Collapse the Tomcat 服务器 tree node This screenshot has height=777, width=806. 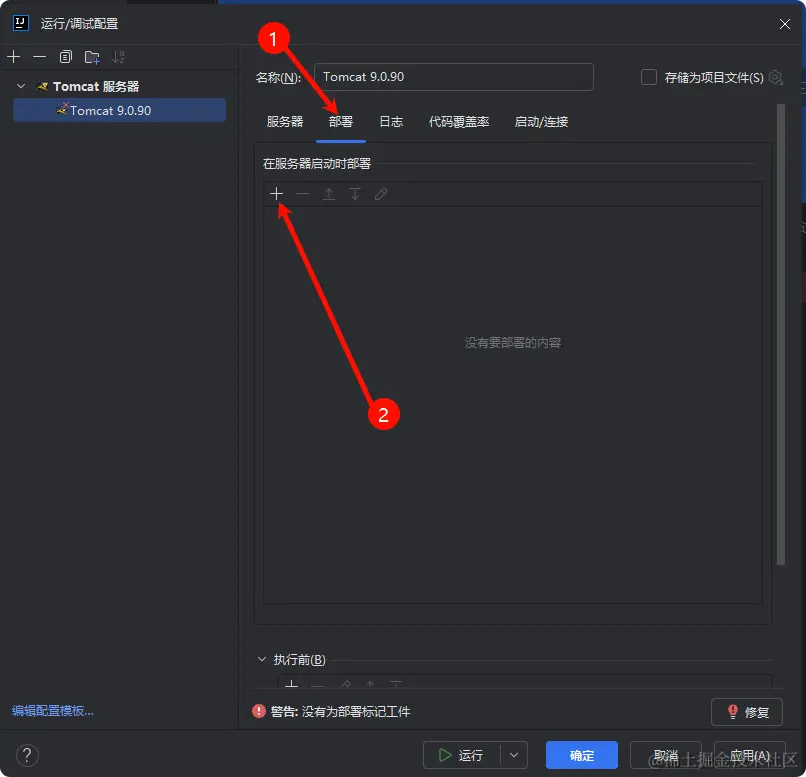point(21,86)
